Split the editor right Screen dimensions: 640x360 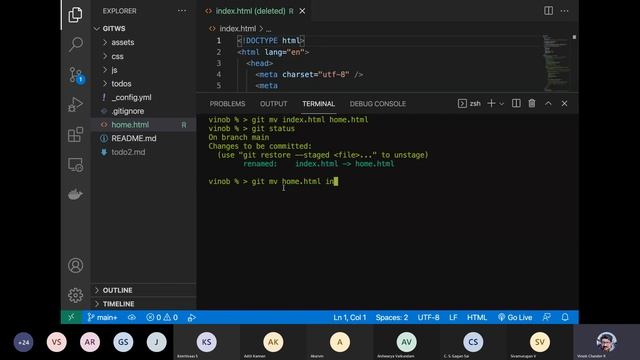549,11
